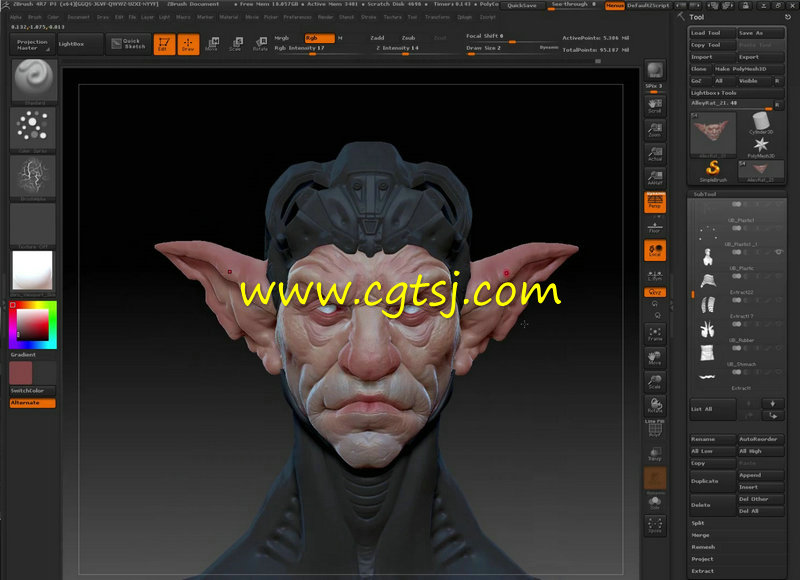Toggle Xyz rotation mode
Viewport: 800px width, 580px height.
click(655, 292)
